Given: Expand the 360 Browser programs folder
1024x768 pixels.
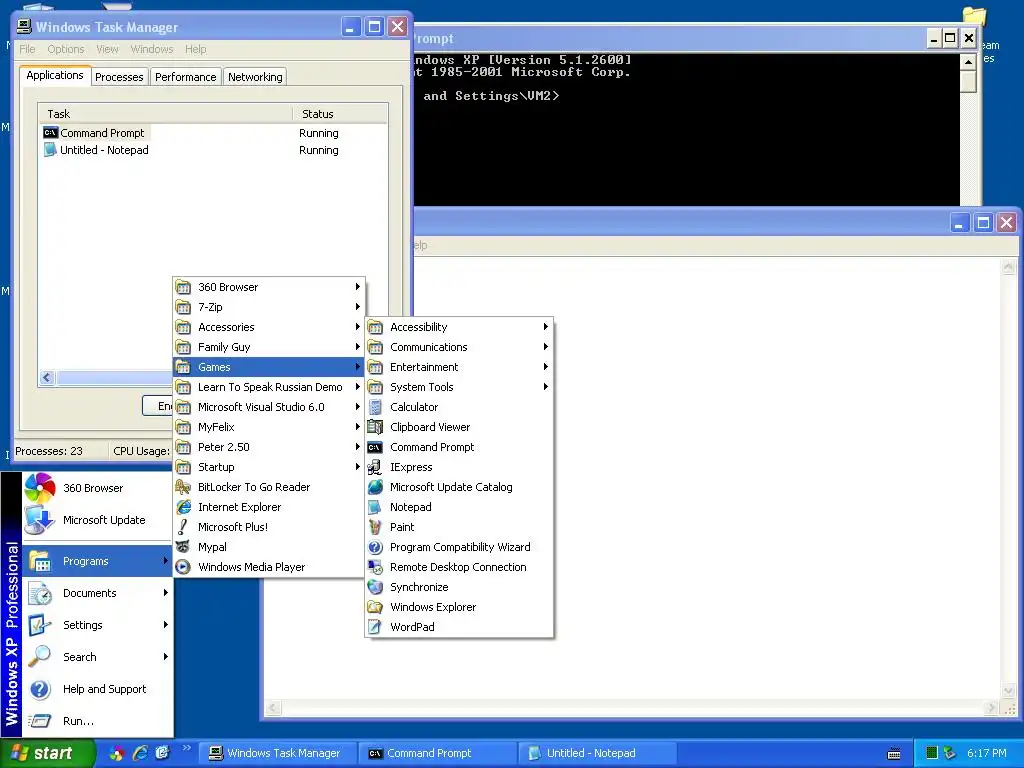Looking at the screenshot, I should pyautogui.click(x=268, y=287).
